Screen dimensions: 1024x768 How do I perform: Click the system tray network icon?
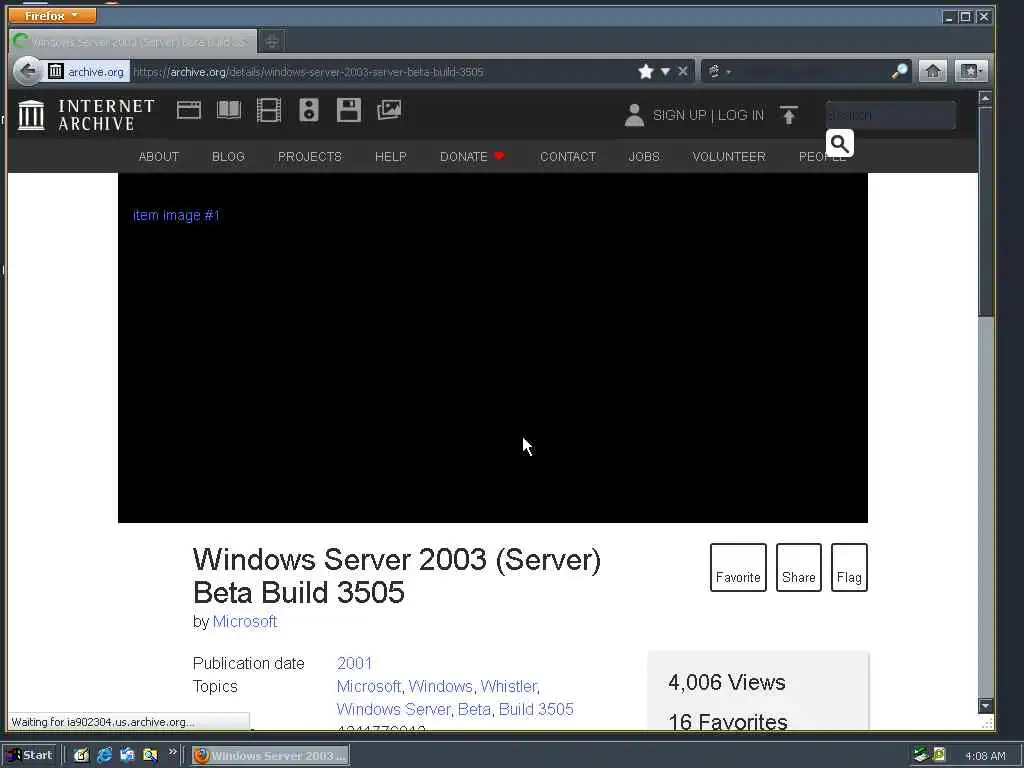click(x=920, y=755)
